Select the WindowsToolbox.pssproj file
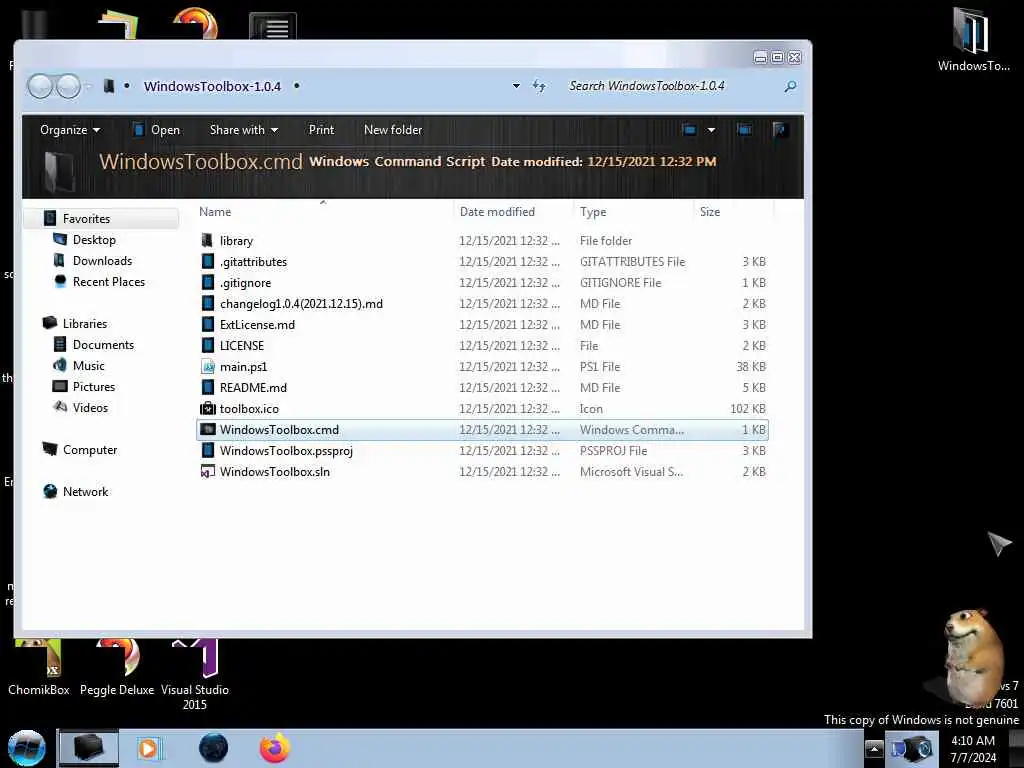The height and width of the screenshot is (768, 1024). point(483,451)
